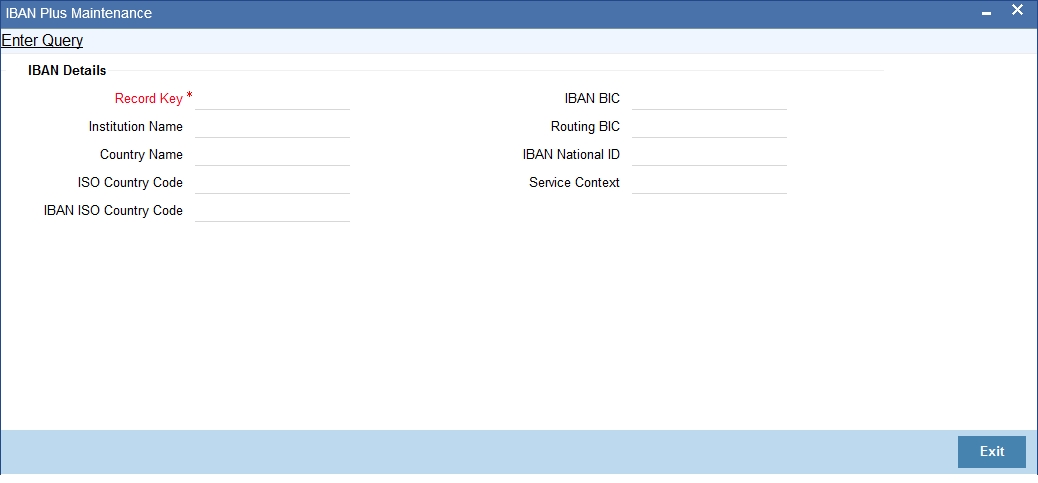Select the Institution Name field
The height and width of the screenshot is (483, 1038).
[x=272, y=126]
